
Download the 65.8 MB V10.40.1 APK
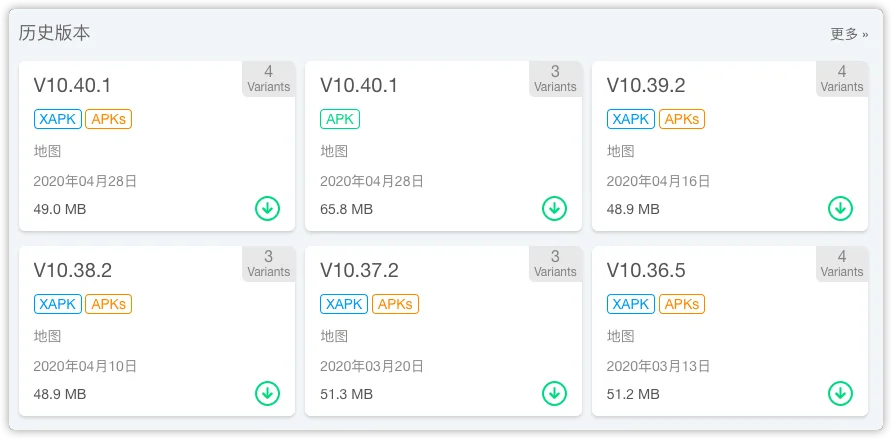[554, 208]
